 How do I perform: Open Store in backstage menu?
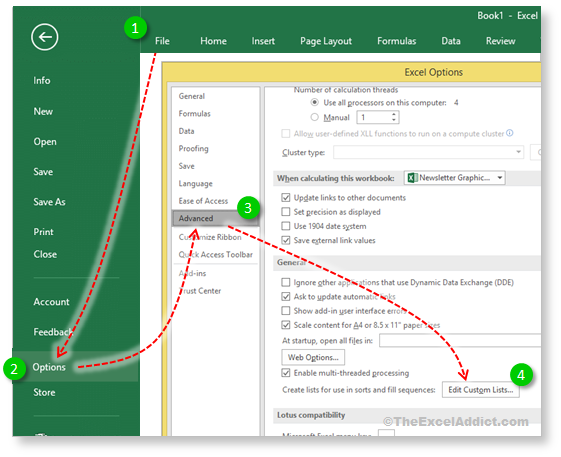[x=44, y=393]
